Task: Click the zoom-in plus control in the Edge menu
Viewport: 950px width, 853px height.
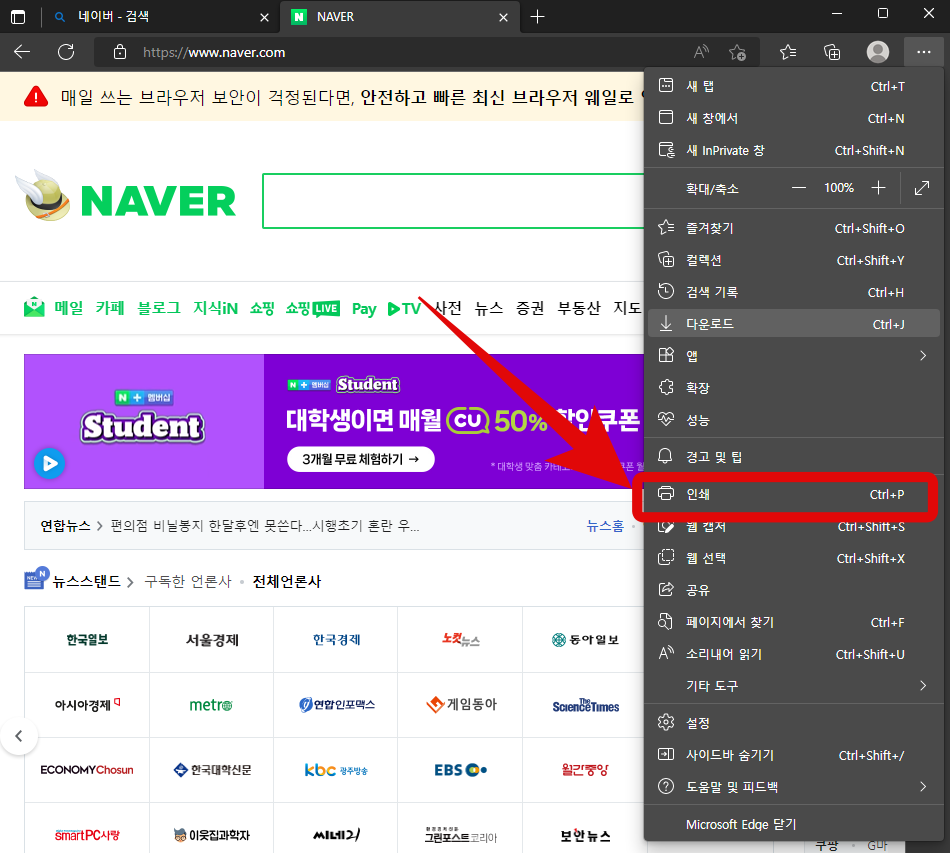Action: (877, 187)
